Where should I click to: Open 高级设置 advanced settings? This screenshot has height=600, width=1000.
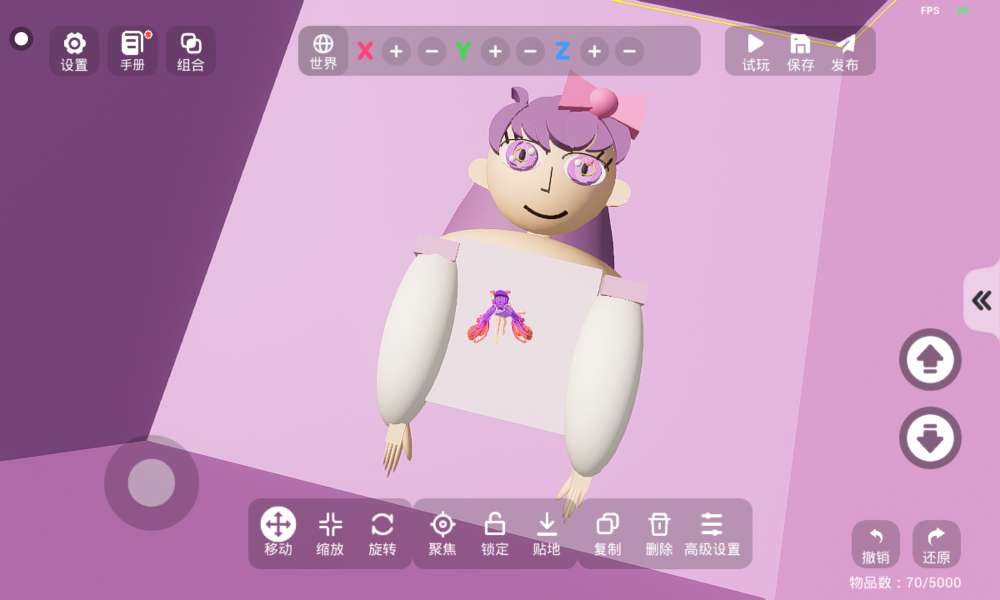click(712, 532)
